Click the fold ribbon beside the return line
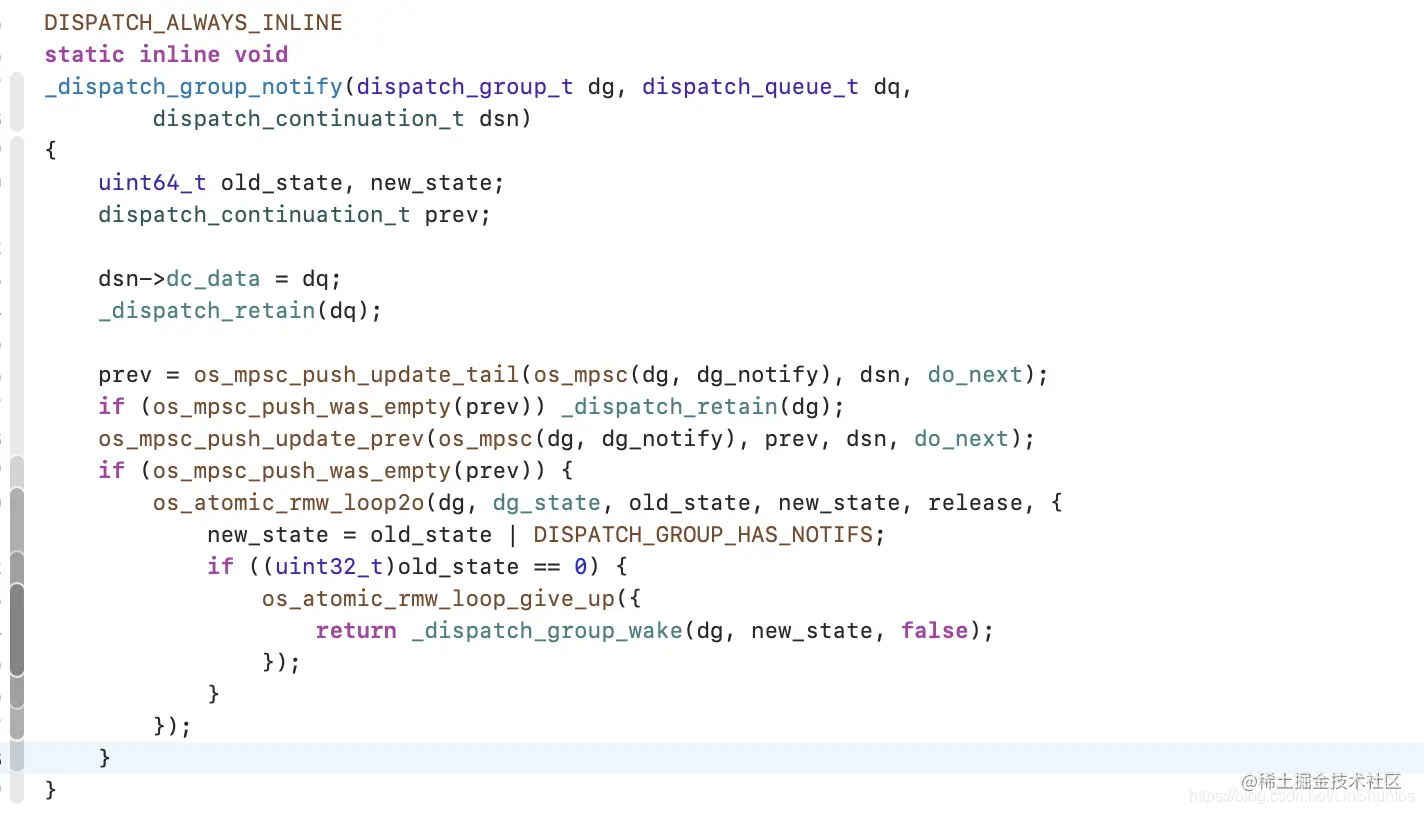This screenshot has height=814, width=1424. click(16, 630)
